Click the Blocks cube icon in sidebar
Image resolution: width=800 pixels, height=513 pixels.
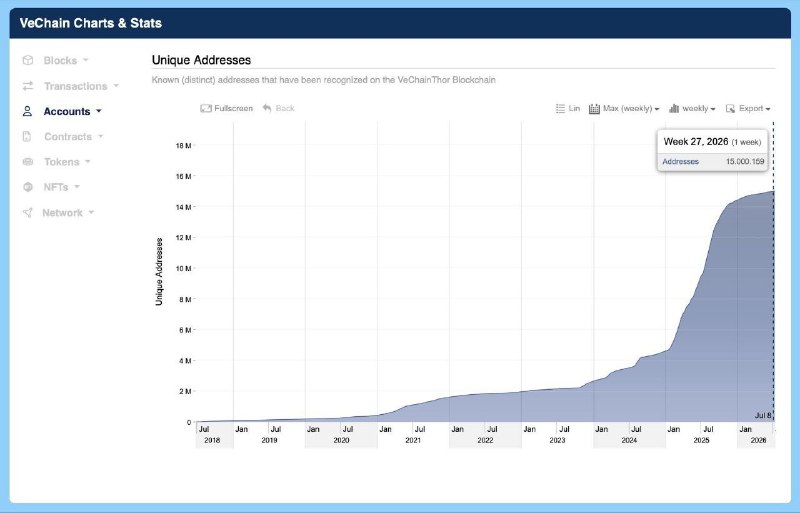(28, 60)
